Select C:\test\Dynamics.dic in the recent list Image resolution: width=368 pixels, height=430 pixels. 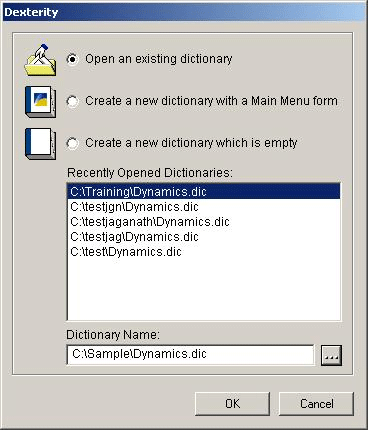point(204,252)
